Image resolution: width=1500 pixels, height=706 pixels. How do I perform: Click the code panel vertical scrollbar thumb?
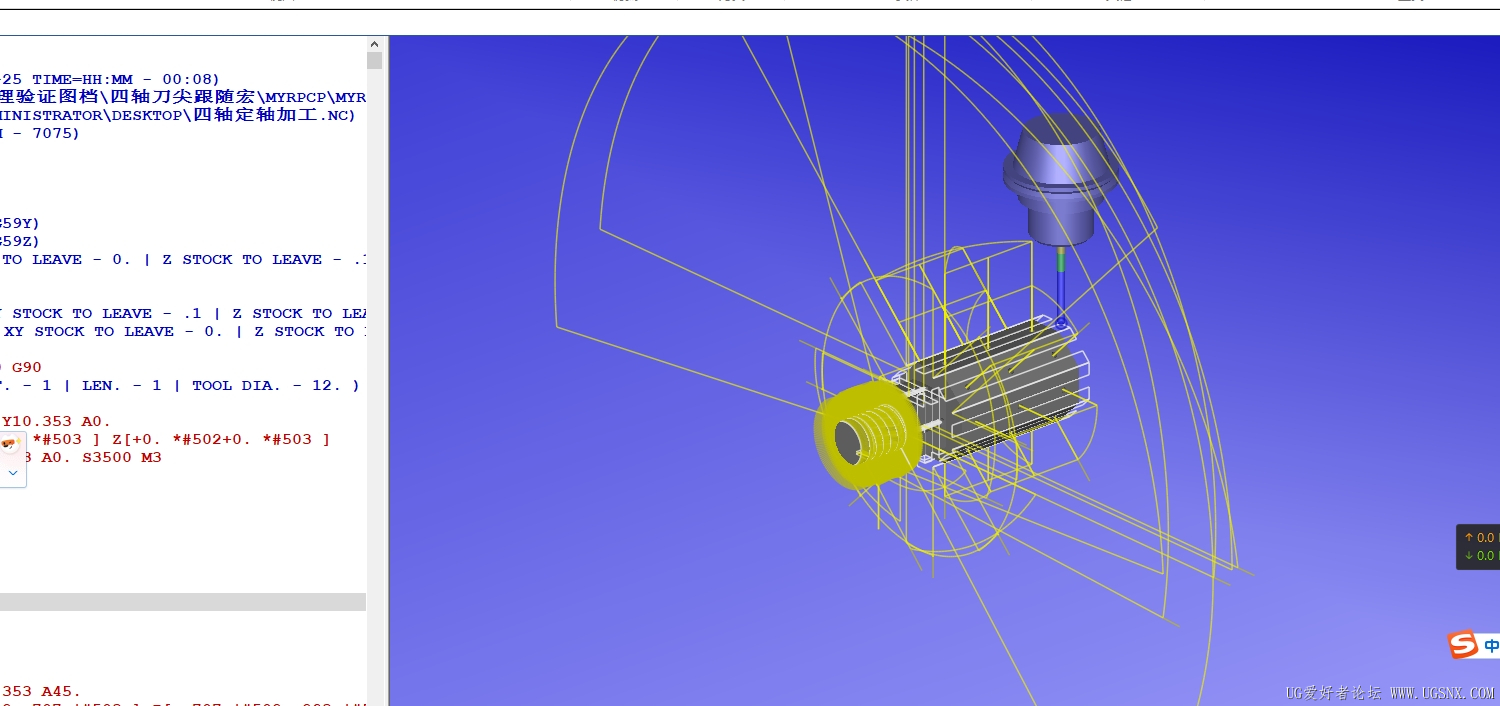[374, 60]
